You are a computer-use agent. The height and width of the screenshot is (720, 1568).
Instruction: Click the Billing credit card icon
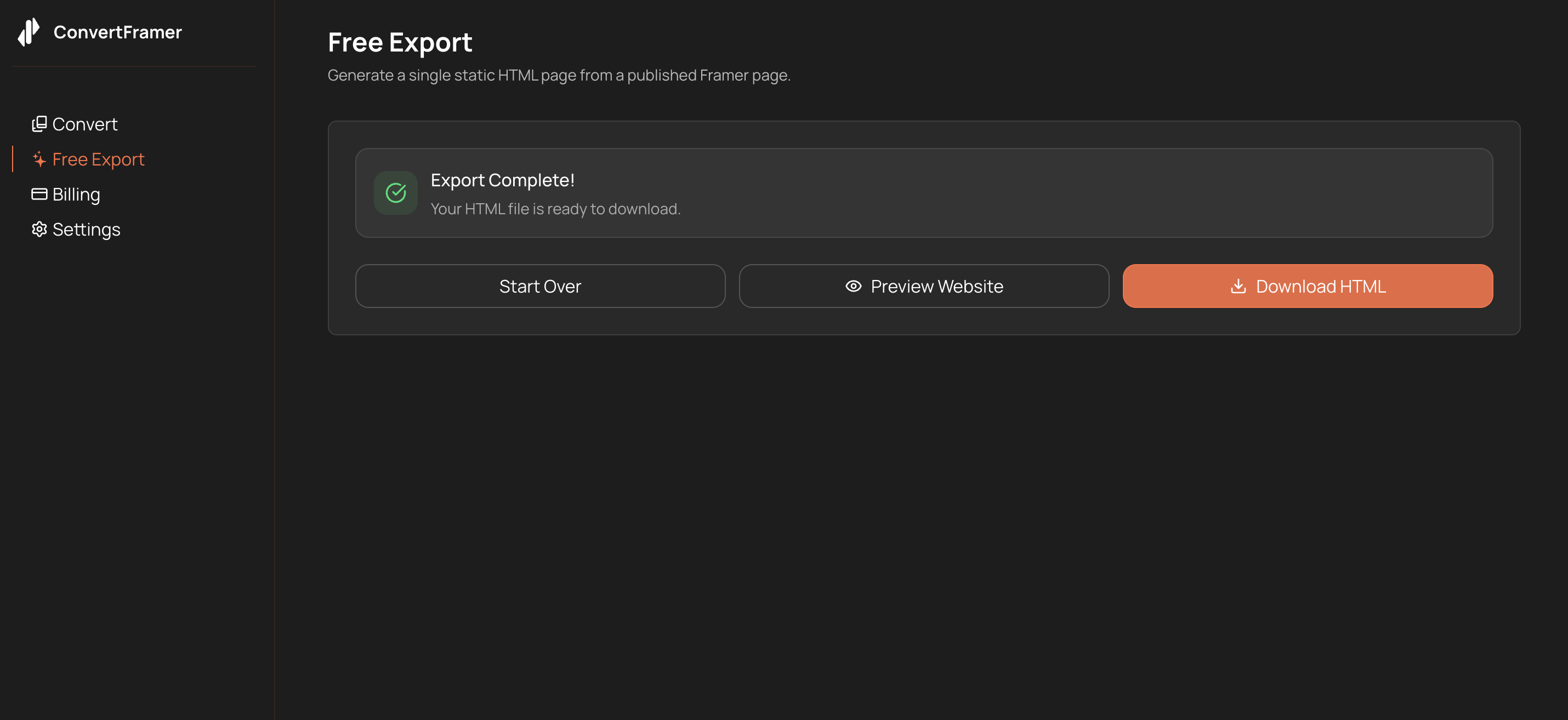pyautogui.click(x=39, y=195)
